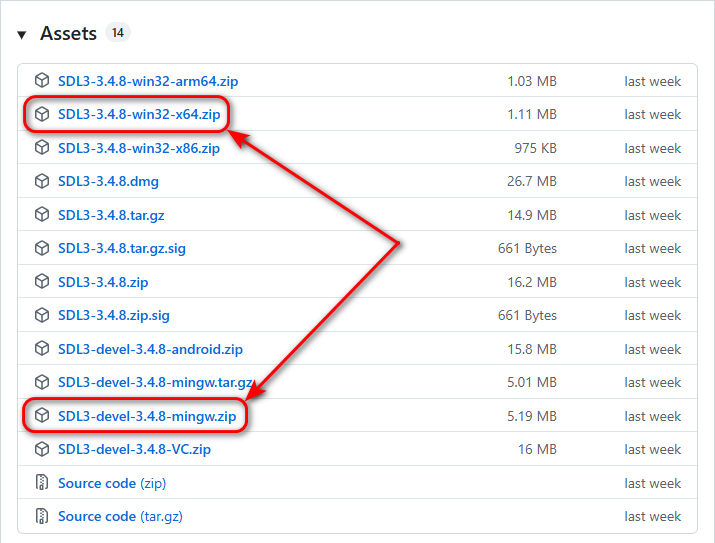Click the Assets heading text
The width and height of the screenshot is (715, 543).
68,33
